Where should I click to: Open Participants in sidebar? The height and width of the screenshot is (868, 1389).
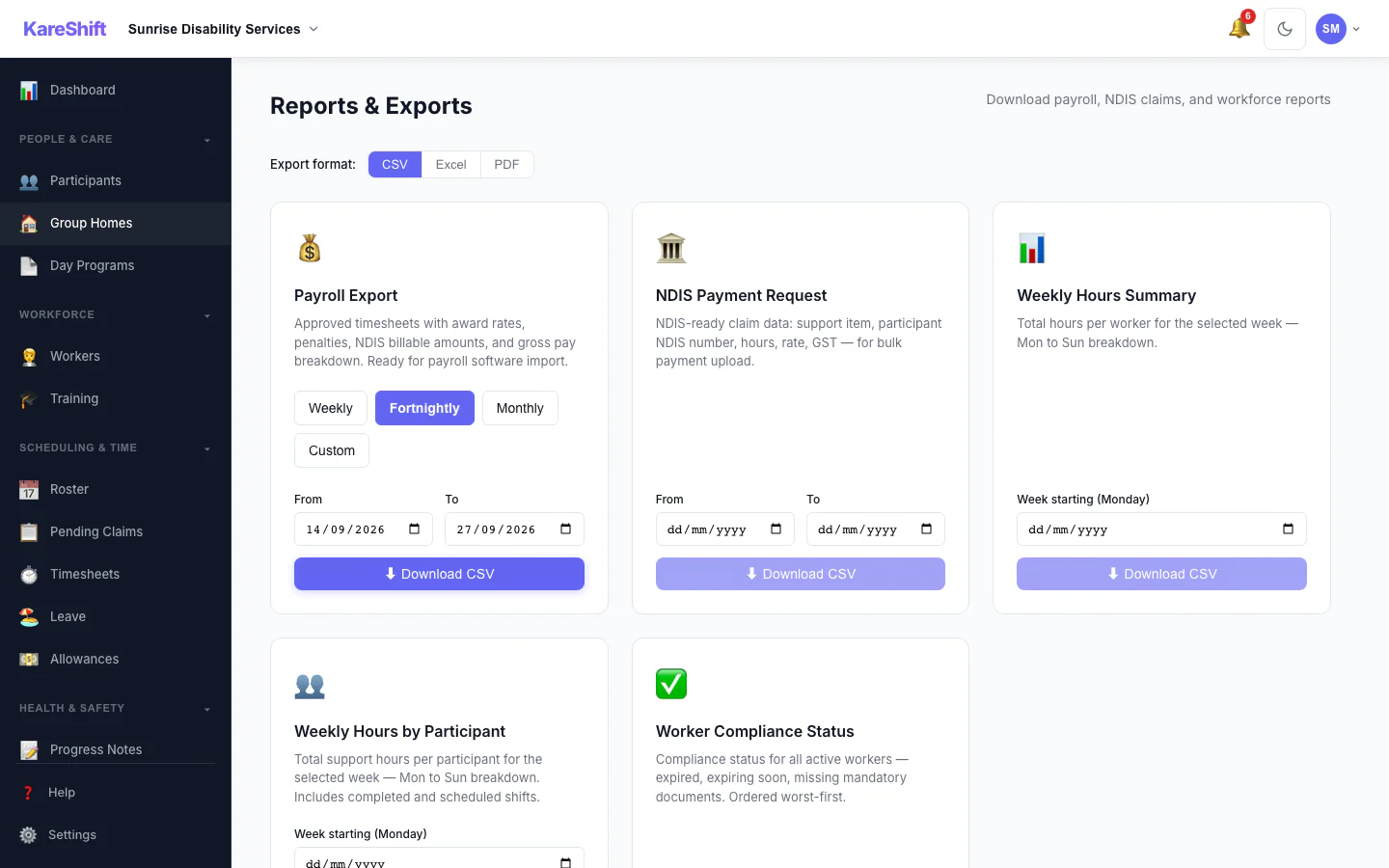coord(116,180)
